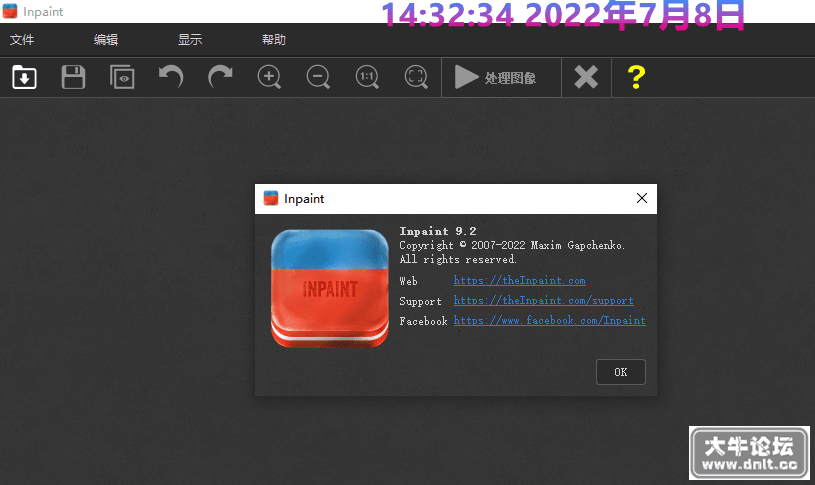Open the 编辑 menu
Image resolution: width=815 pixels, height=485 pixels.
tap(106, 40)
